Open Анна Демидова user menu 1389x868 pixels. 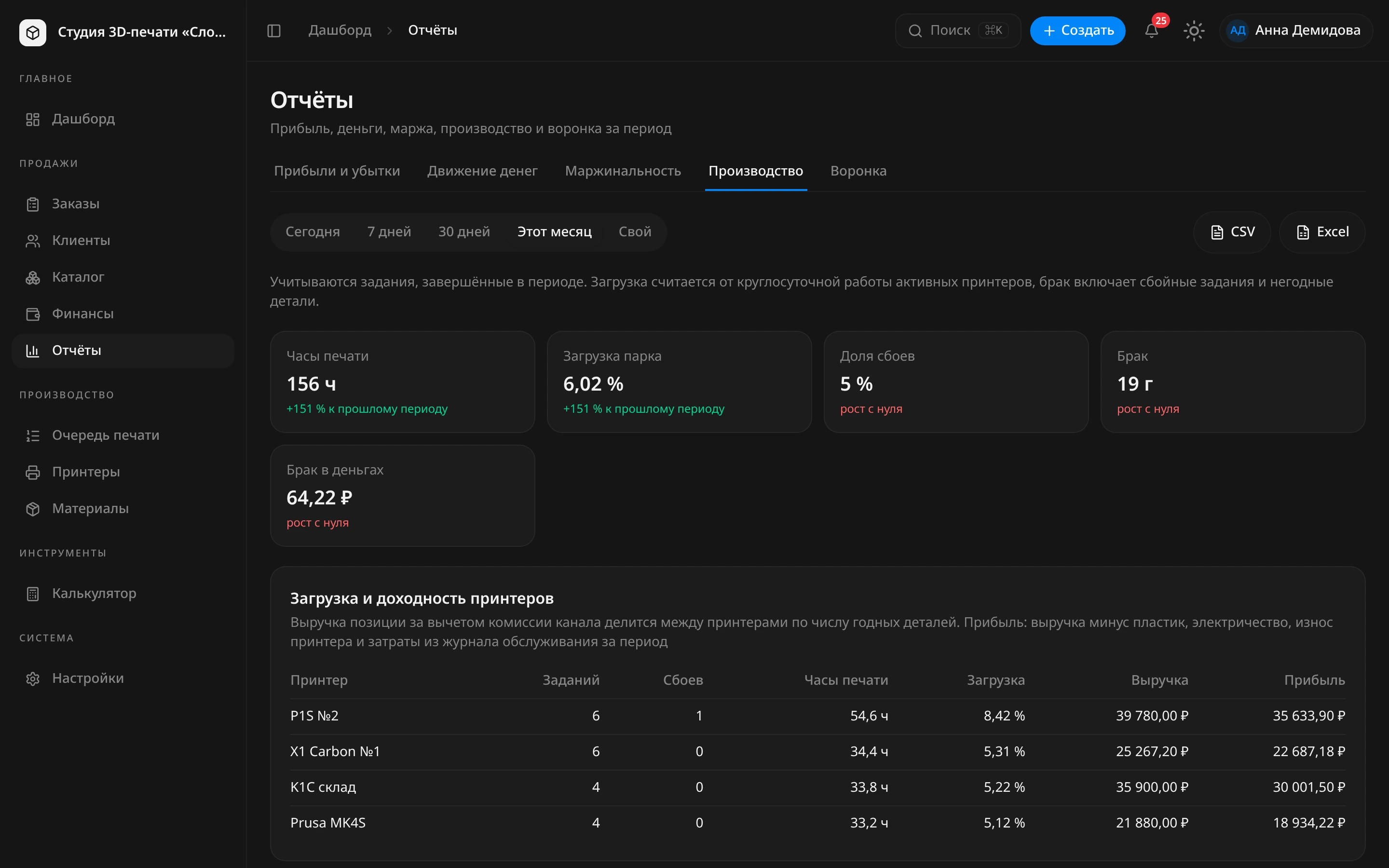pos(1295,30)
